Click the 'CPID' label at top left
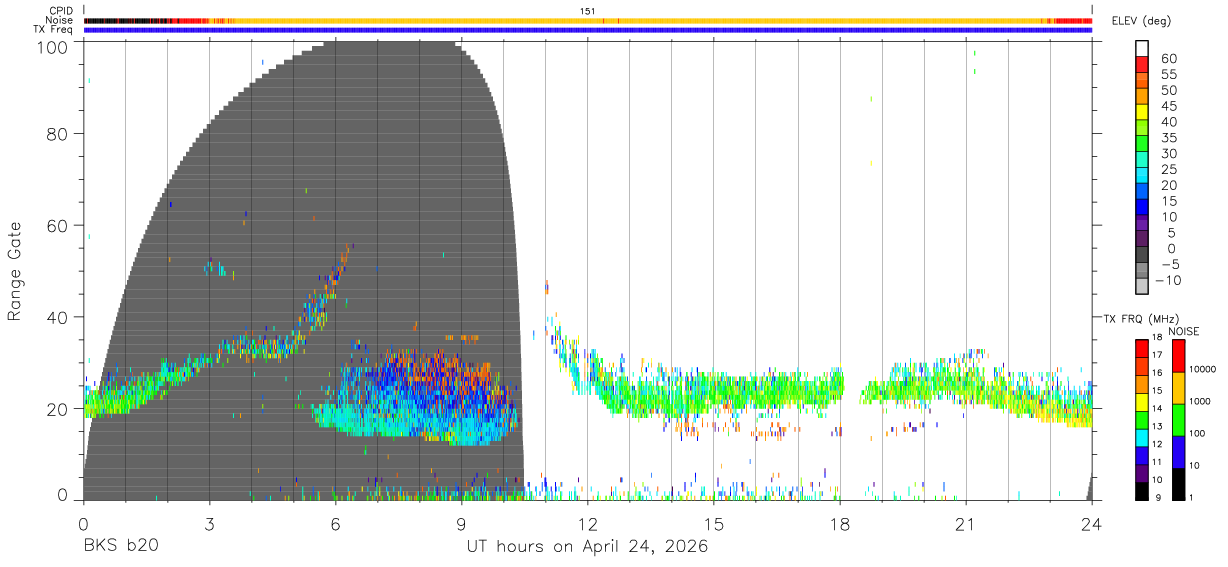Screen dimensions: 1228x567 61,10
